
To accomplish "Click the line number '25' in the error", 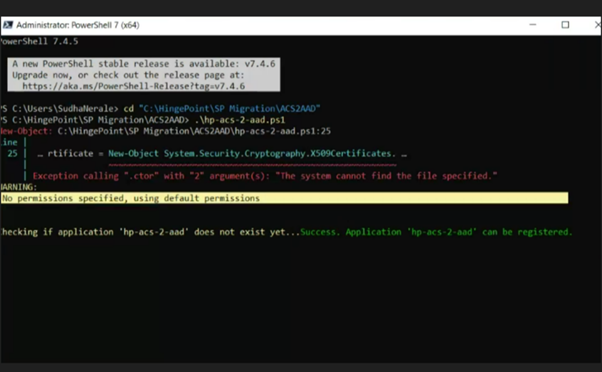I will coord(12,153).
